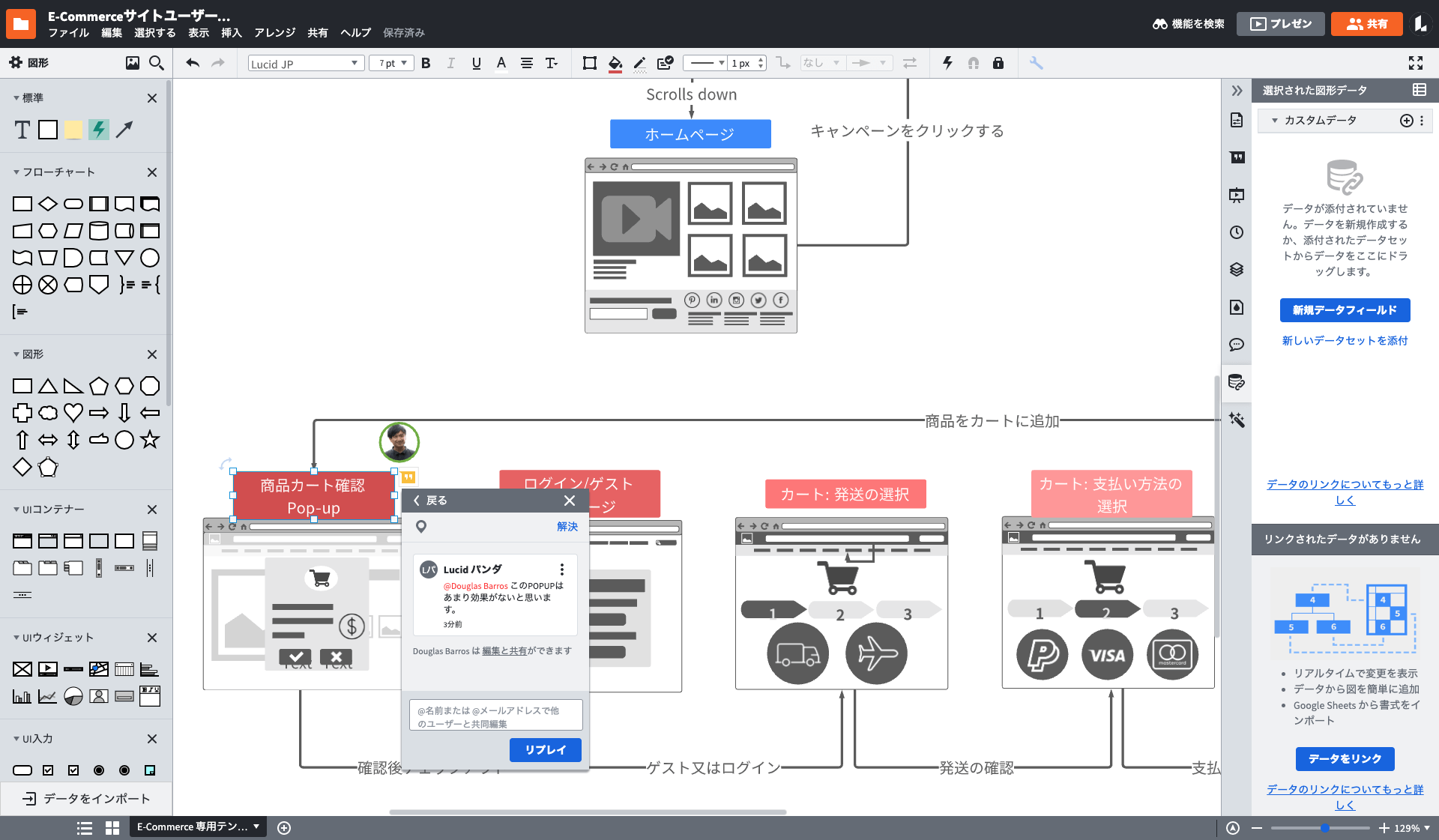Click the fill color bucket icon
This screenshot has height=840, width=1439.
tap(615, 64)
